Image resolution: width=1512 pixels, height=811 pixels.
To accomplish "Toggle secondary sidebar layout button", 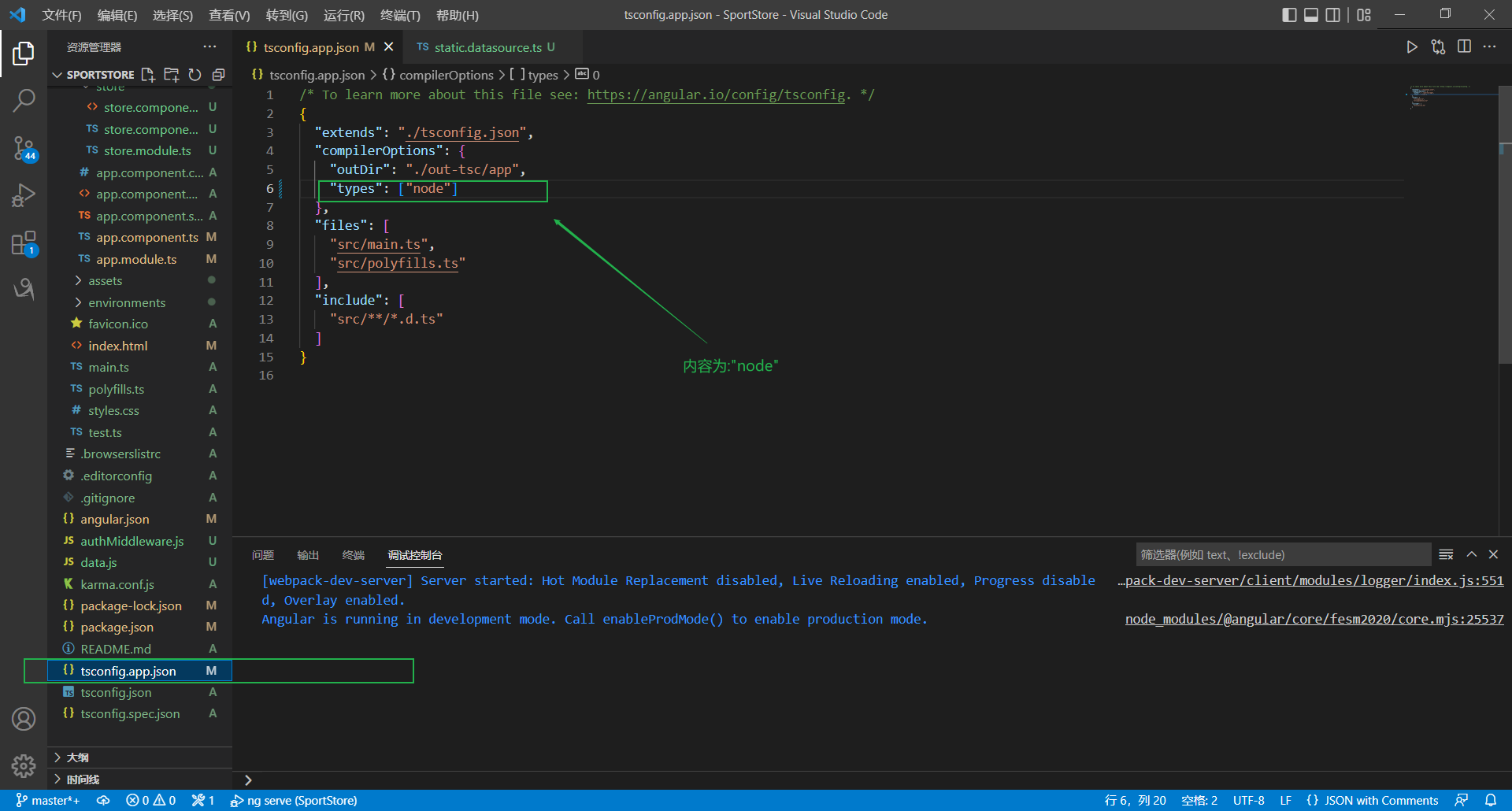I will pos(1332,15).
